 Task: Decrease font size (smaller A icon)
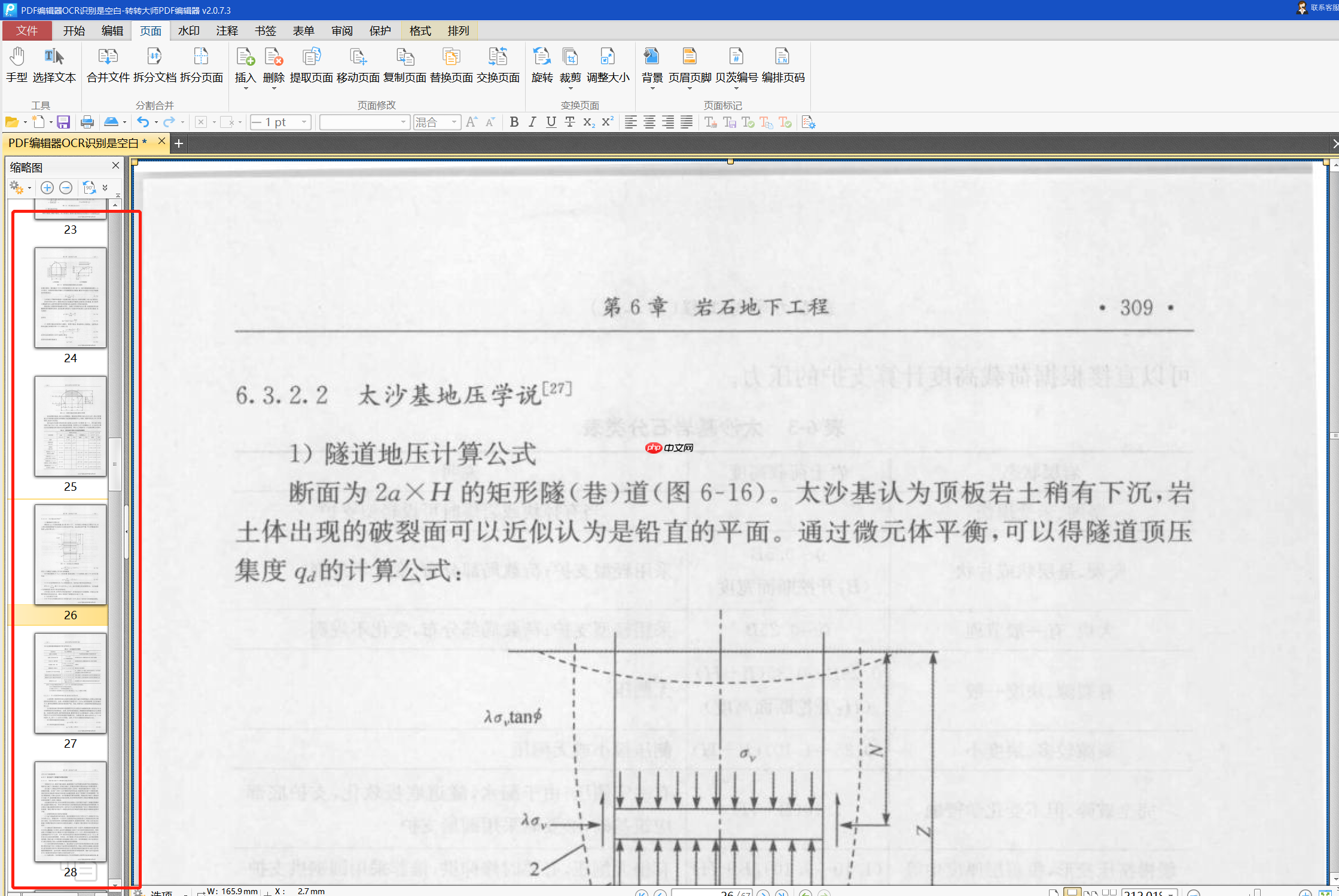click(x=490, y=123)
